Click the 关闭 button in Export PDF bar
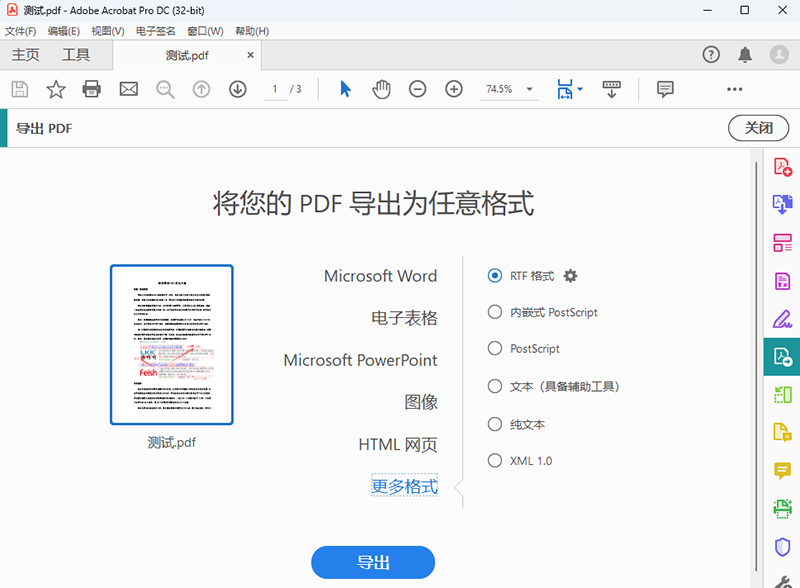 tap(758, 128)
